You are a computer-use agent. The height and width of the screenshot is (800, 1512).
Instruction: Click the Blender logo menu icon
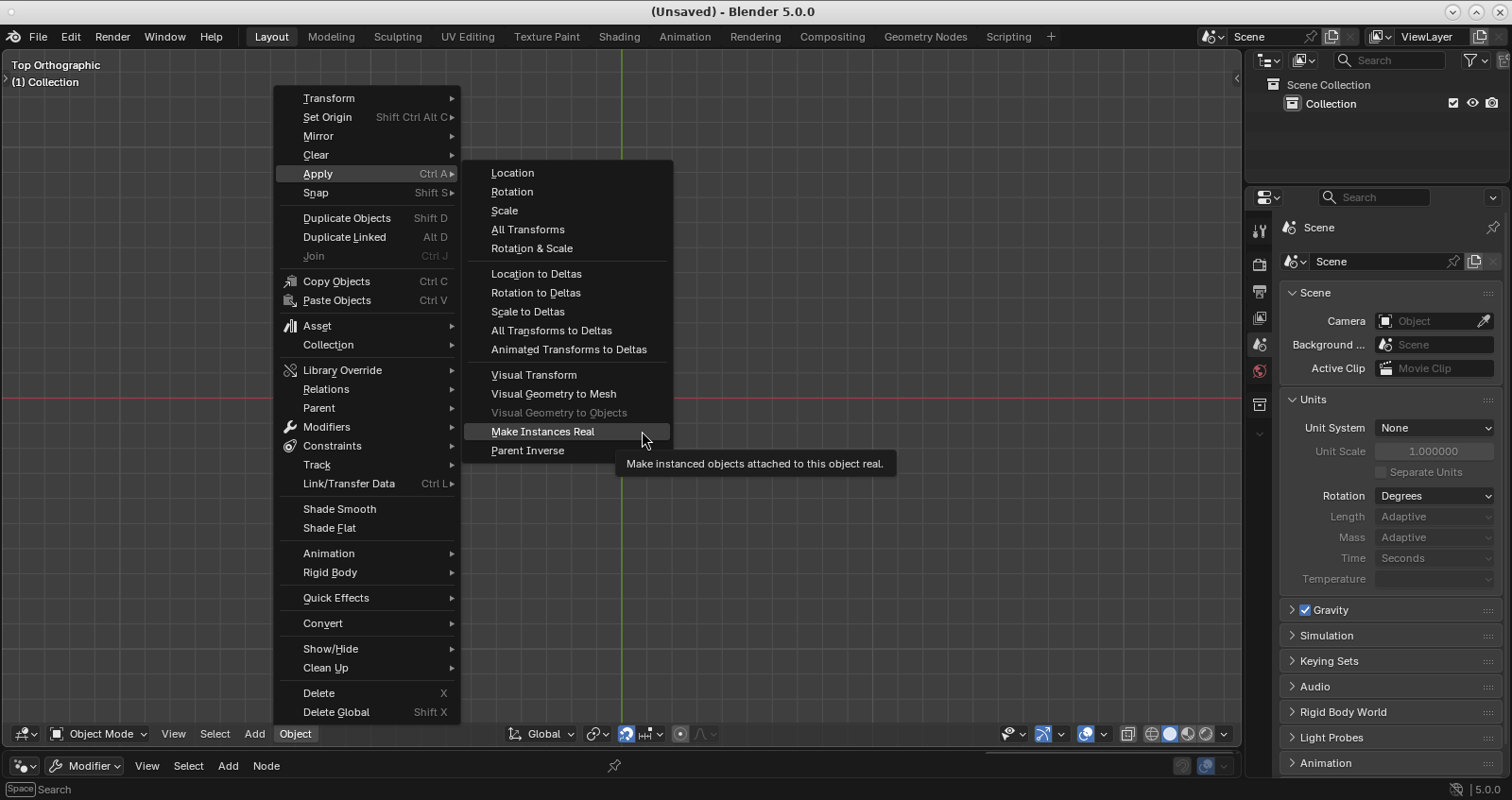pos(13,37)
